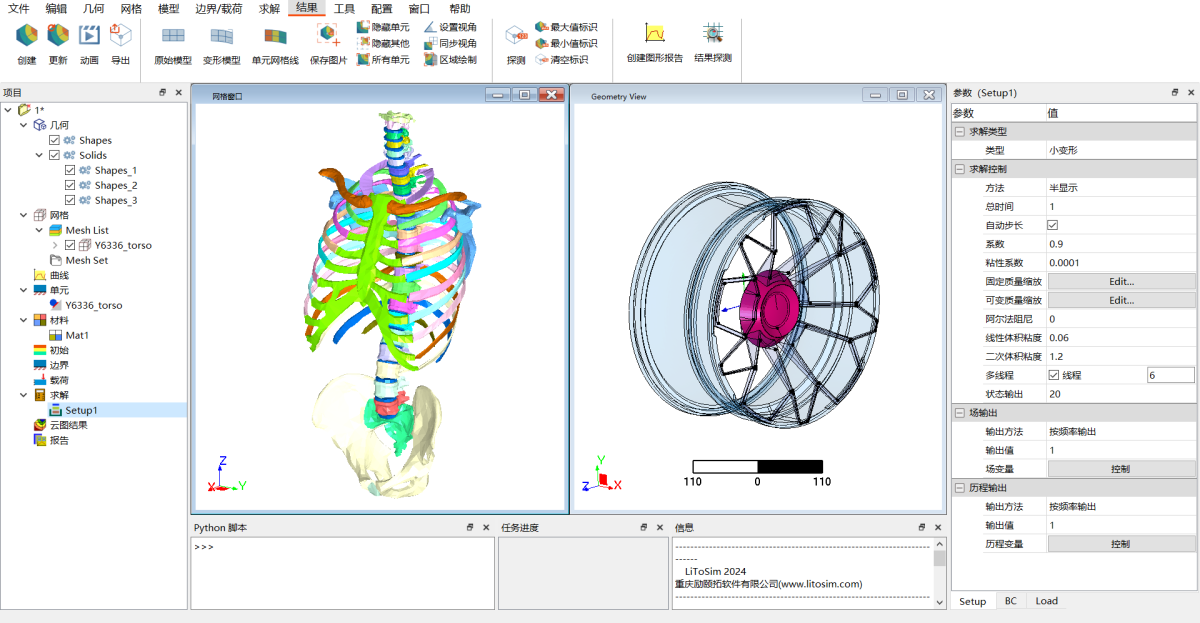Disable the 多线程 multithread checkbox
This screenshot has height=623, width=1200.
pos(1053,375)
